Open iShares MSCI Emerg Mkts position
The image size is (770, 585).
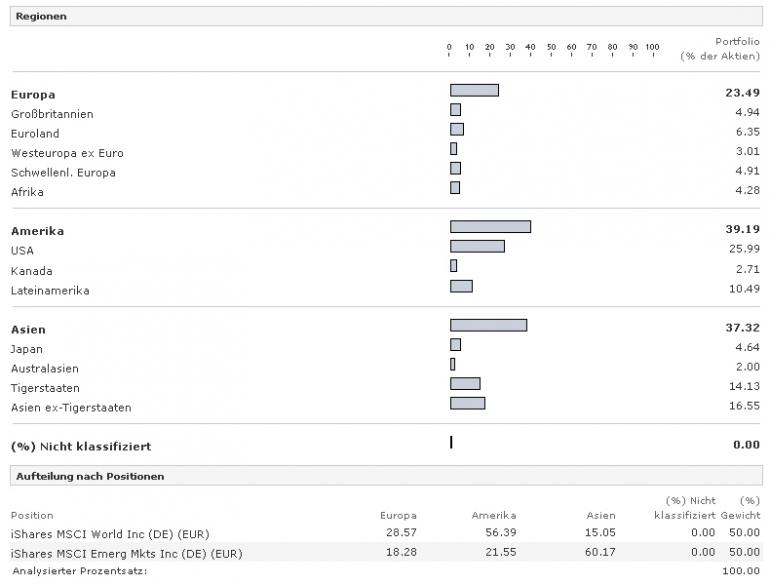126,553
